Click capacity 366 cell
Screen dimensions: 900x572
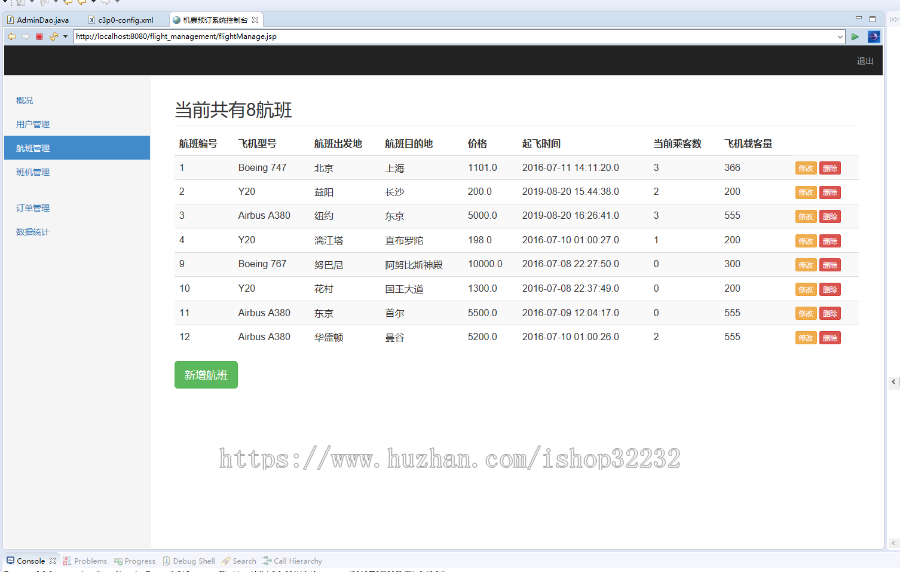(x=732, y=168)
